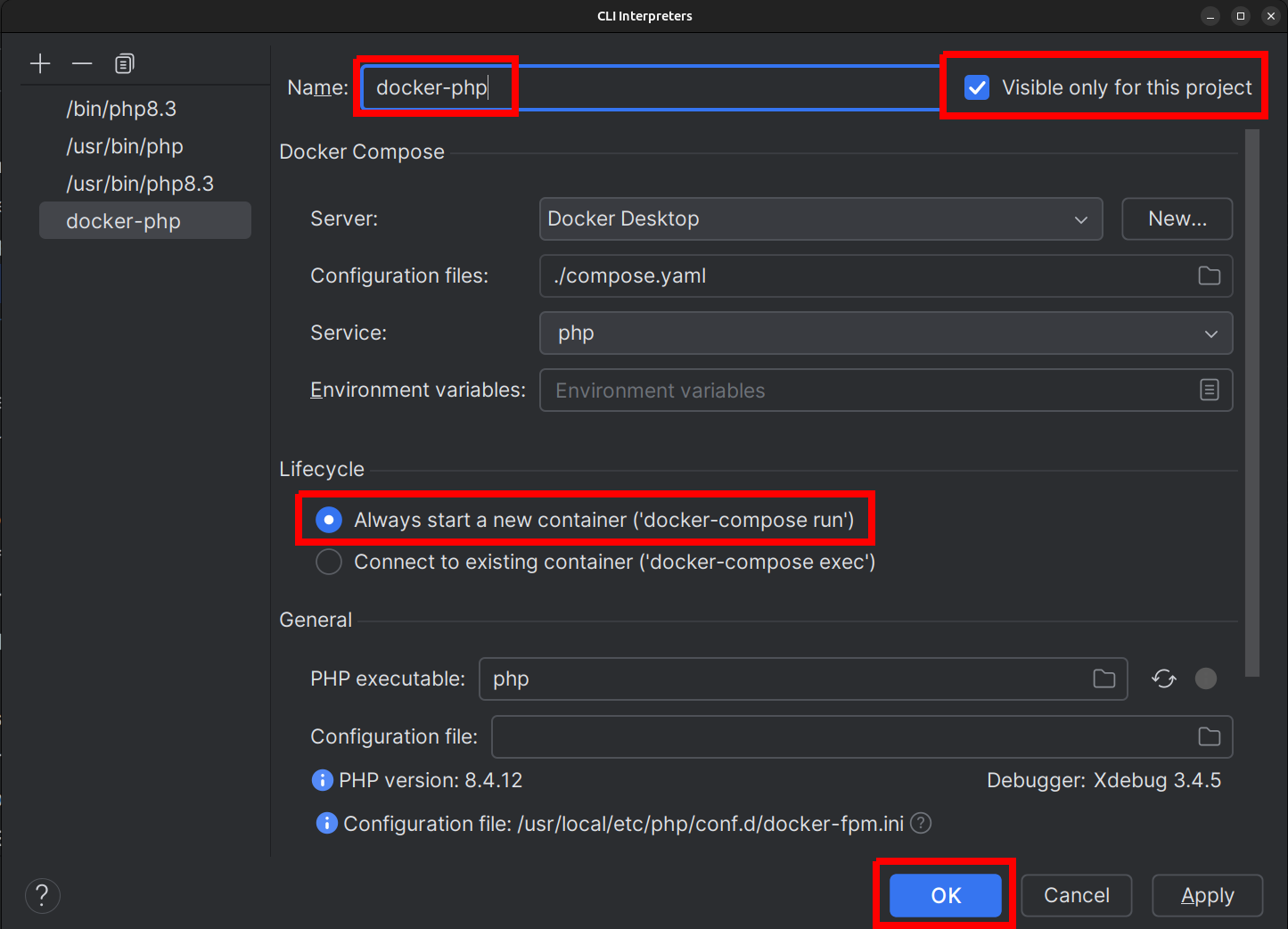Screen dimensions: 1288x929
Task: Click the New... server button
Action: tap(1177, 218)
